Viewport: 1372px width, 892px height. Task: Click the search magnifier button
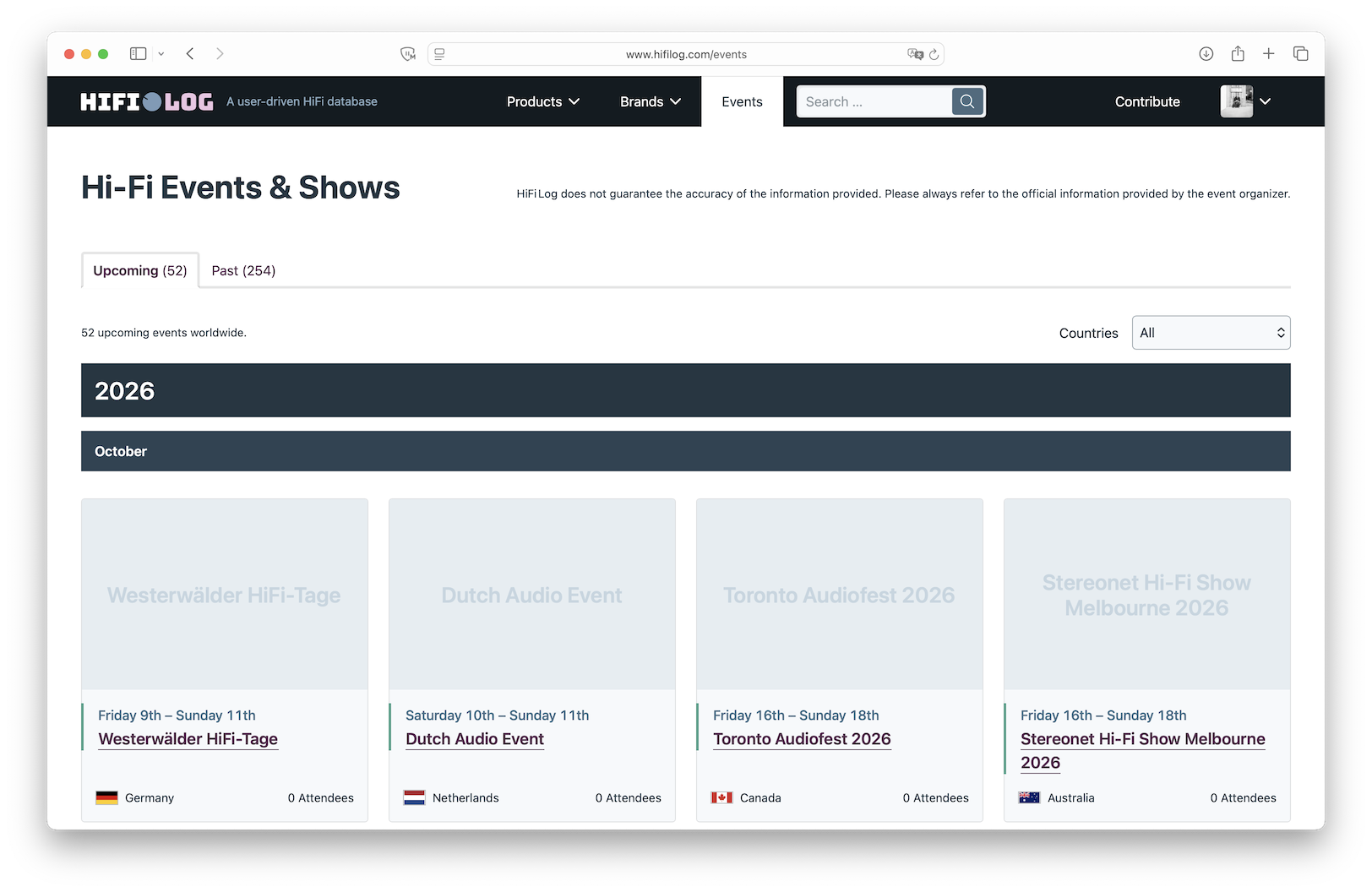tap(967, 101)
